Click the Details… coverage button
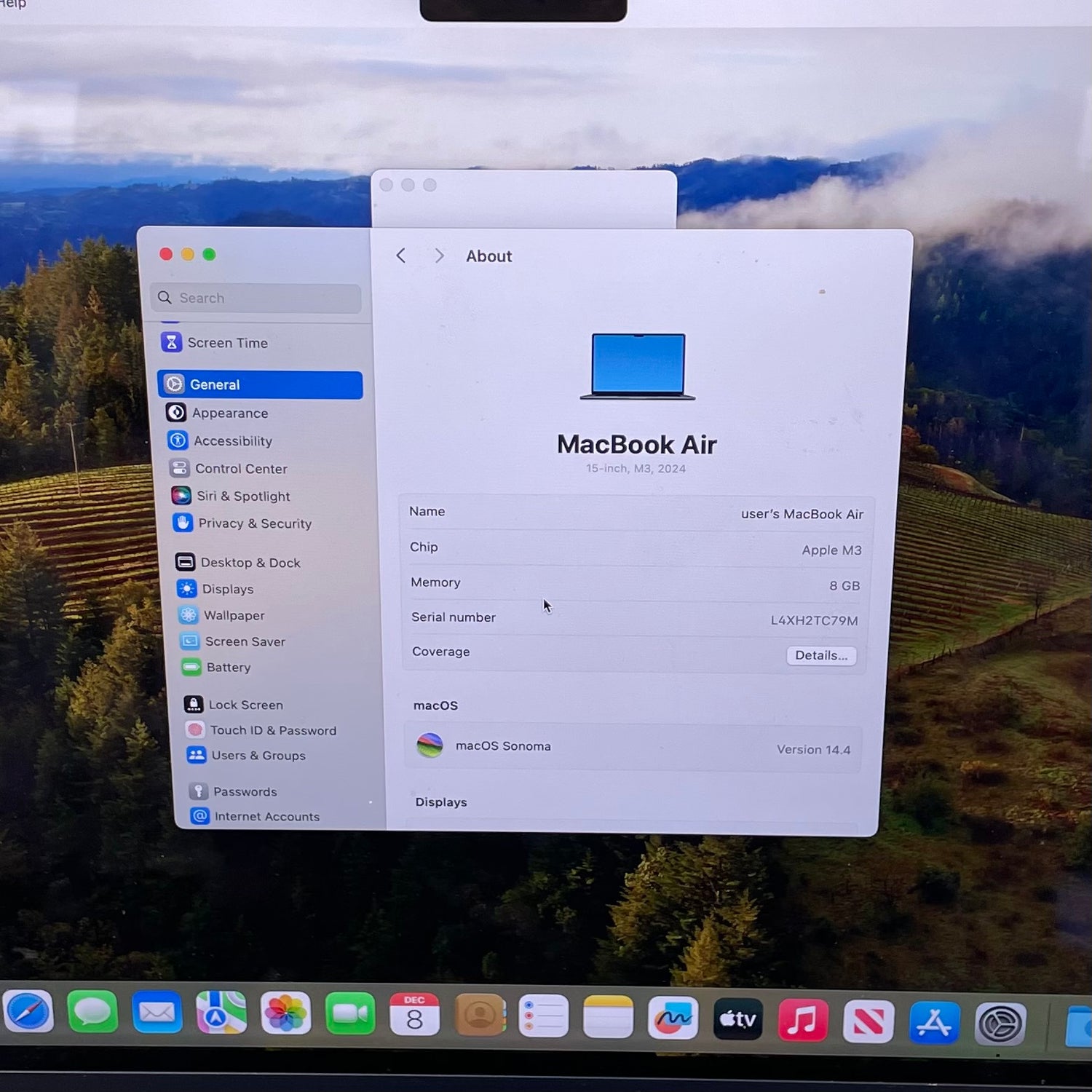The width and height of the screenshot is (1092, 1092). (x=820, y=655)
